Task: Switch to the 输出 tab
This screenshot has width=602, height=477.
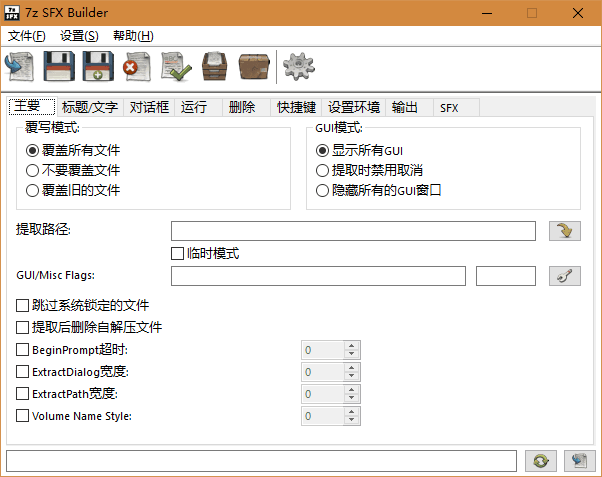Action: click(409, 108)
